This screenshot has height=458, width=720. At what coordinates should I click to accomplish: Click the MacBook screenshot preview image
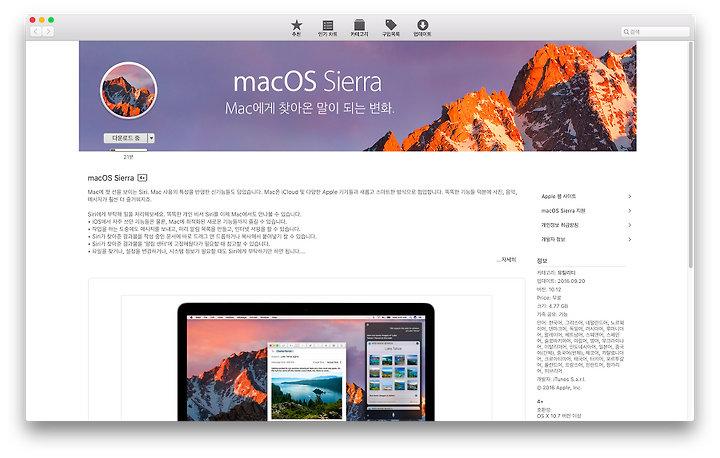[306, 362]
